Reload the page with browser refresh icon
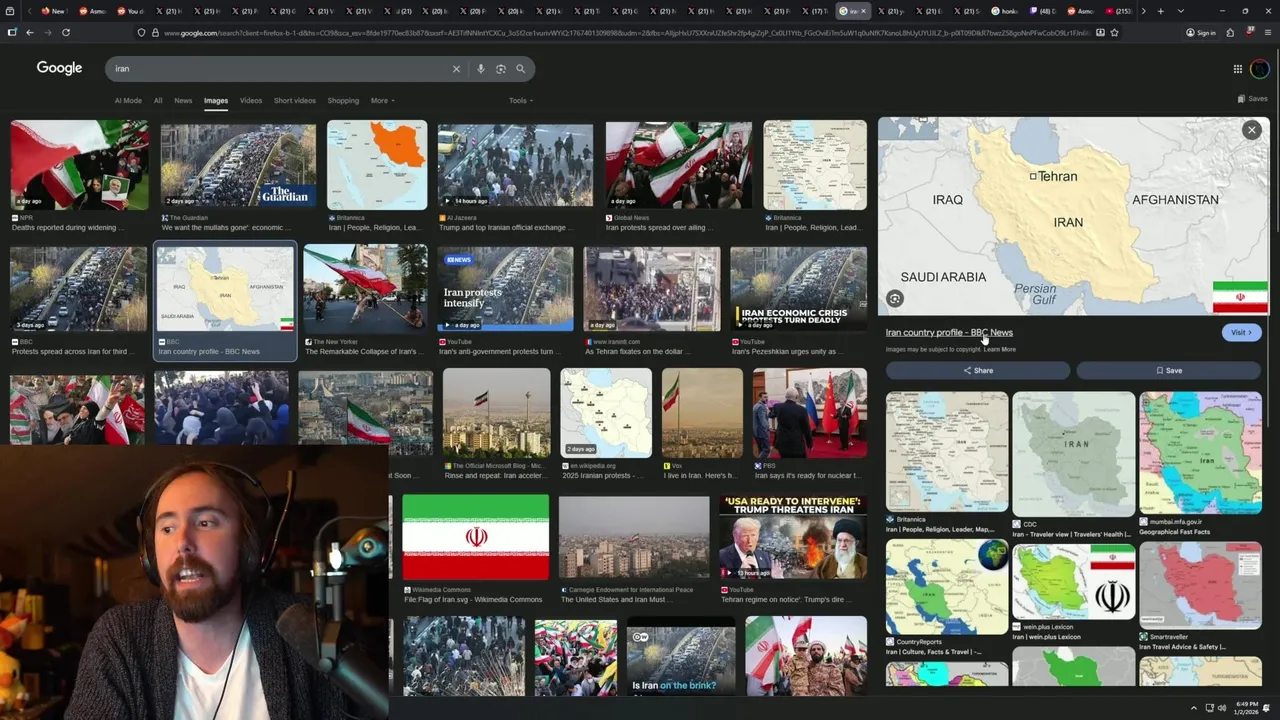1280x720 pixels. (66, 32)
